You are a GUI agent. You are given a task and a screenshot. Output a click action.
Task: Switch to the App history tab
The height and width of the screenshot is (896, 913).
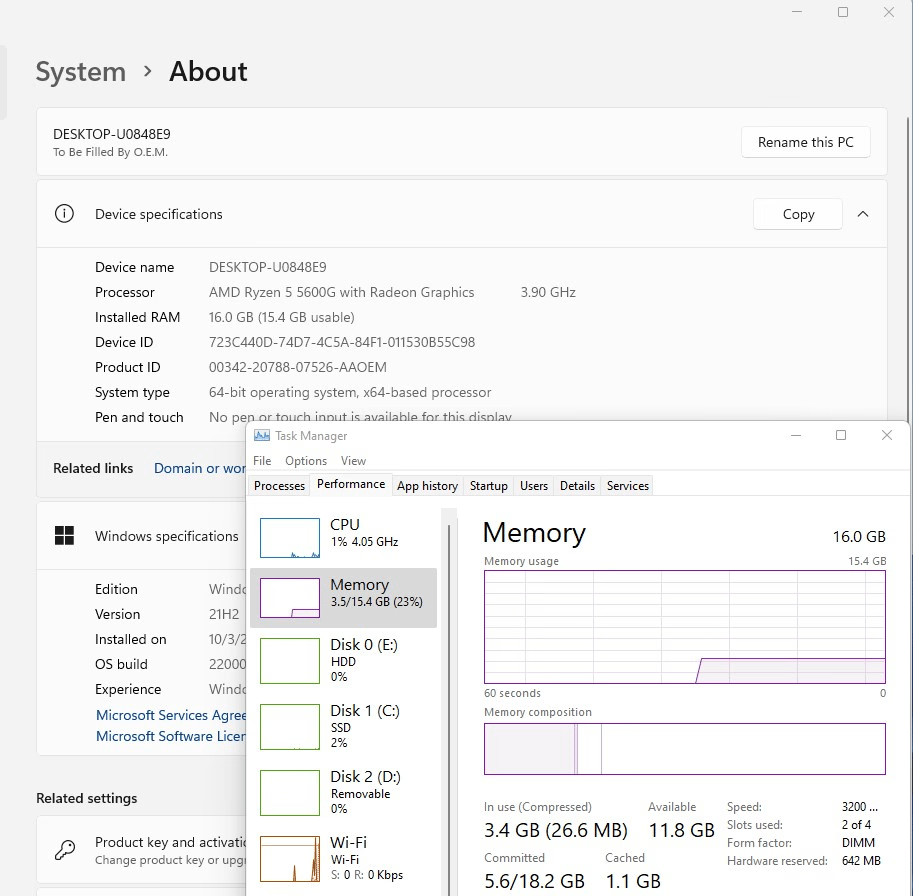coord(427,486)
